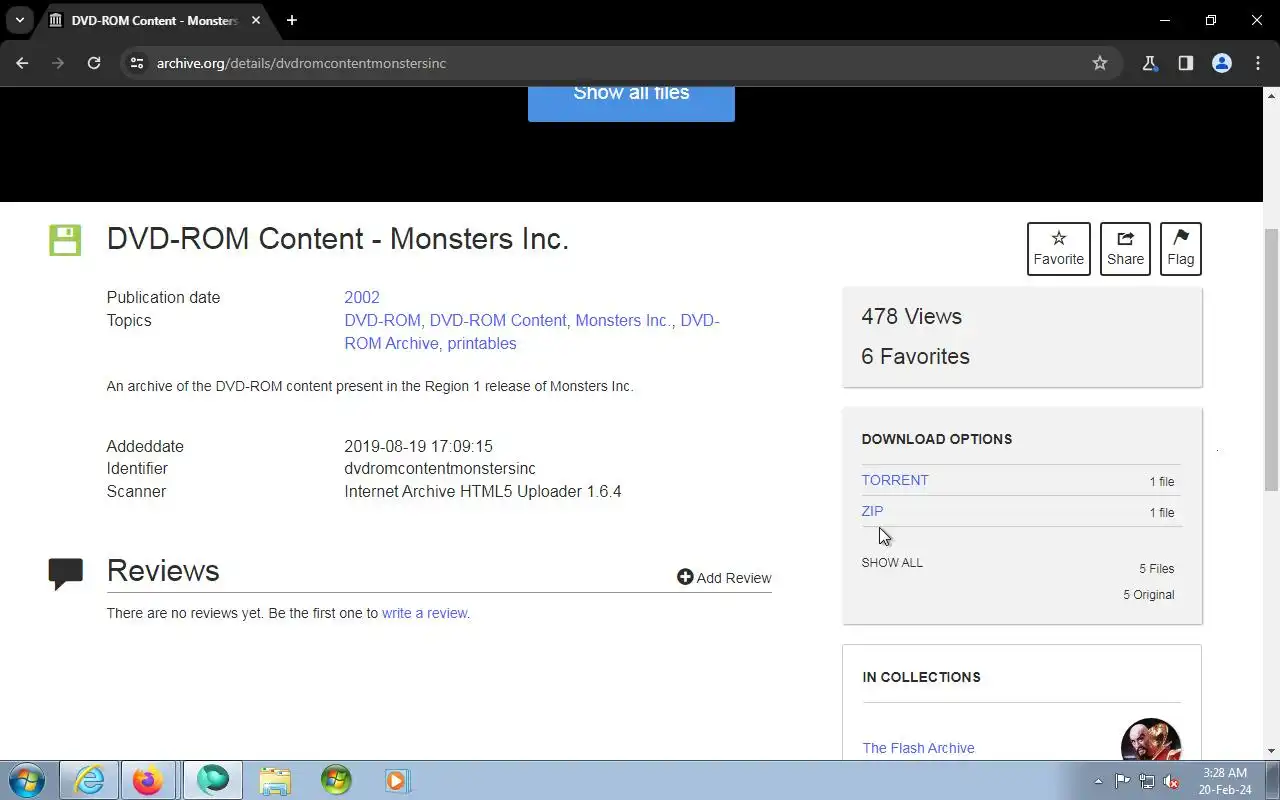Open the media player taskbar icon

tap(397, 780)
